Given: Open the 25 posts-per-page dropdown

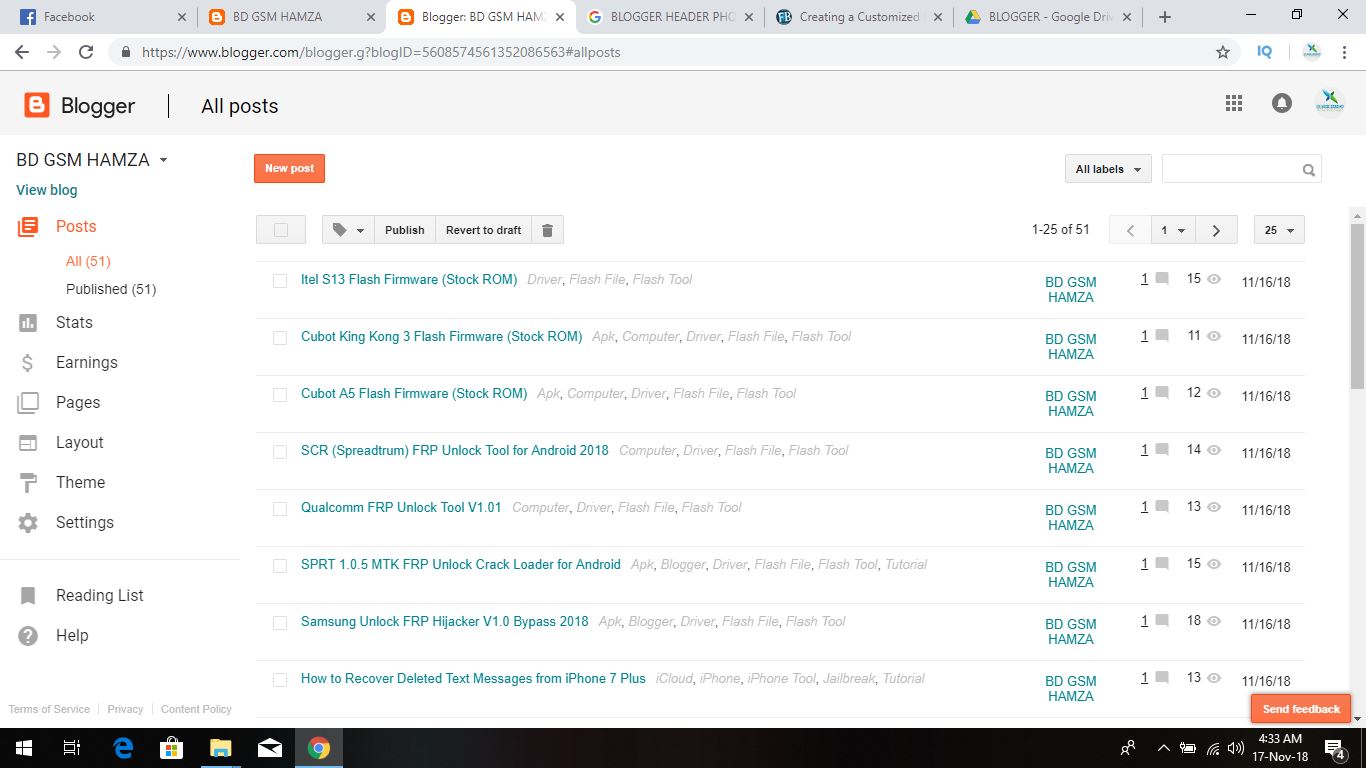Looking at the screenshot, I should [1279, 230].
